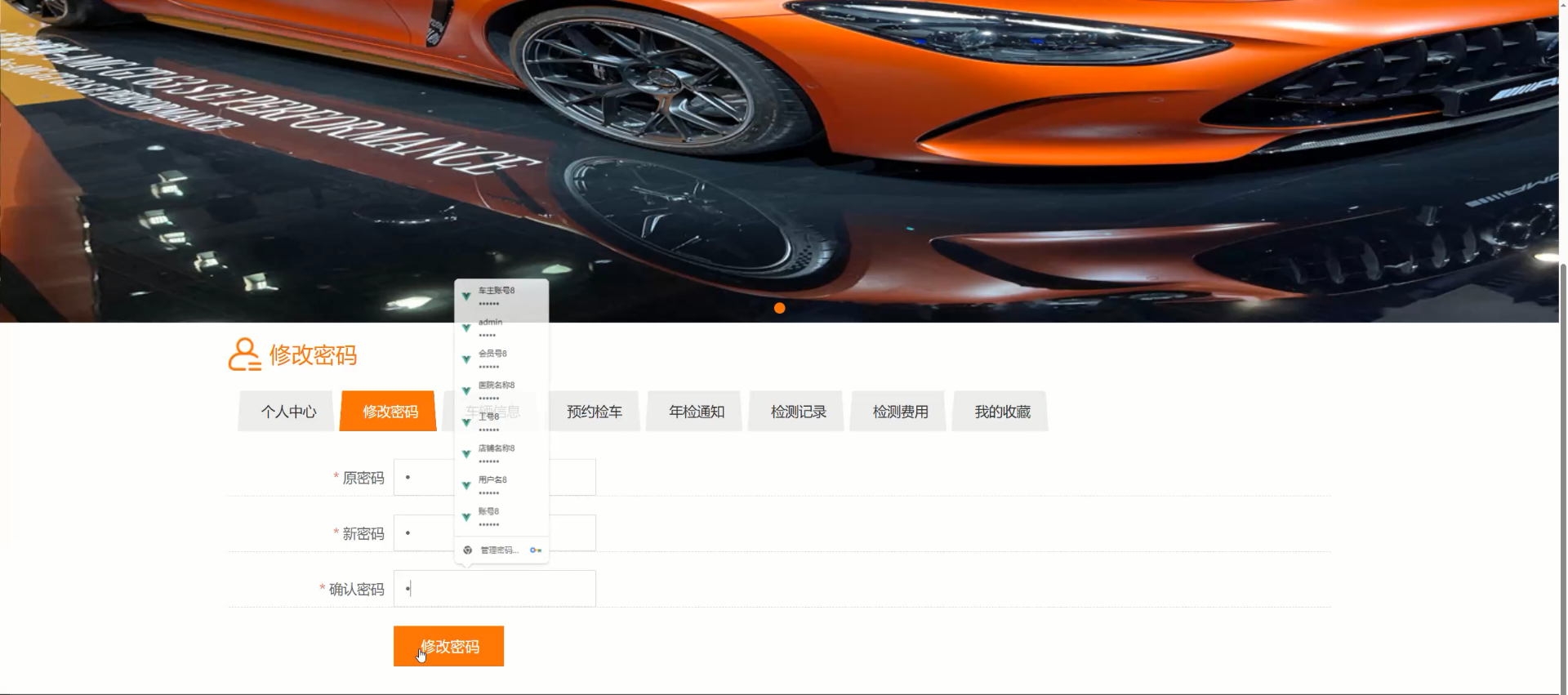1568x695 pixels.
Task: Click the orange carousel indicator dot
Action: [779, 308]
